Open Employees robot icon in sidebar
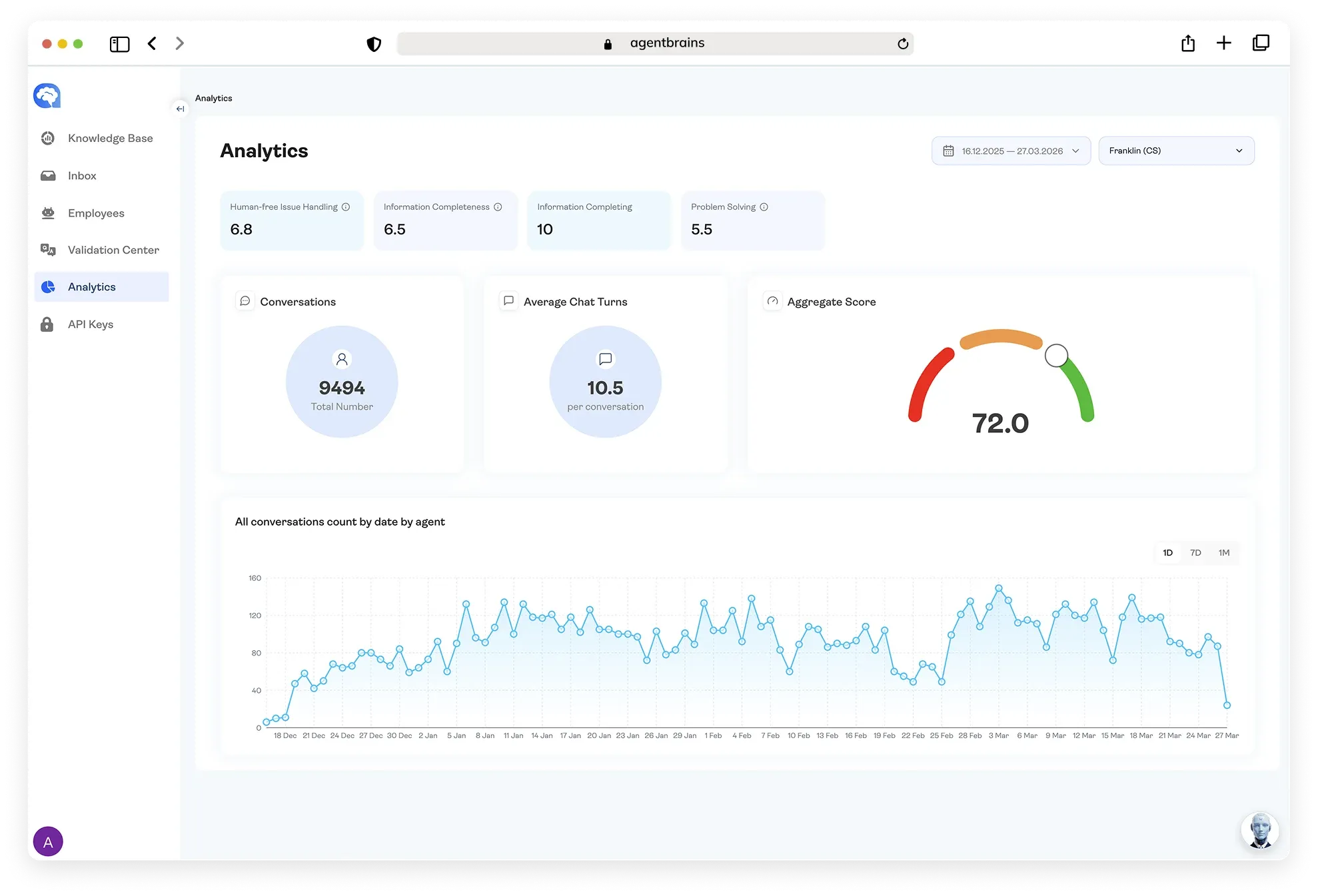Screen dimensions: 1318x896 [x=48, y=213]
